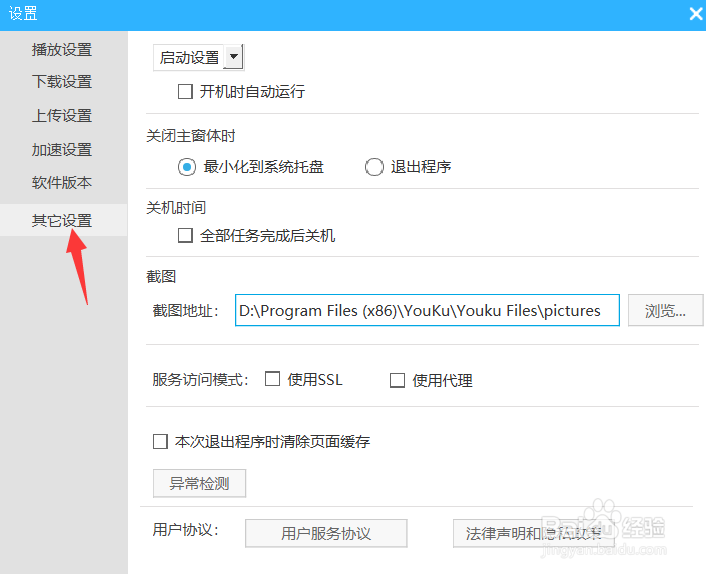Expand the 启动设置 dropdown arrow
This screenshot has width=706, height=574.
234,57
